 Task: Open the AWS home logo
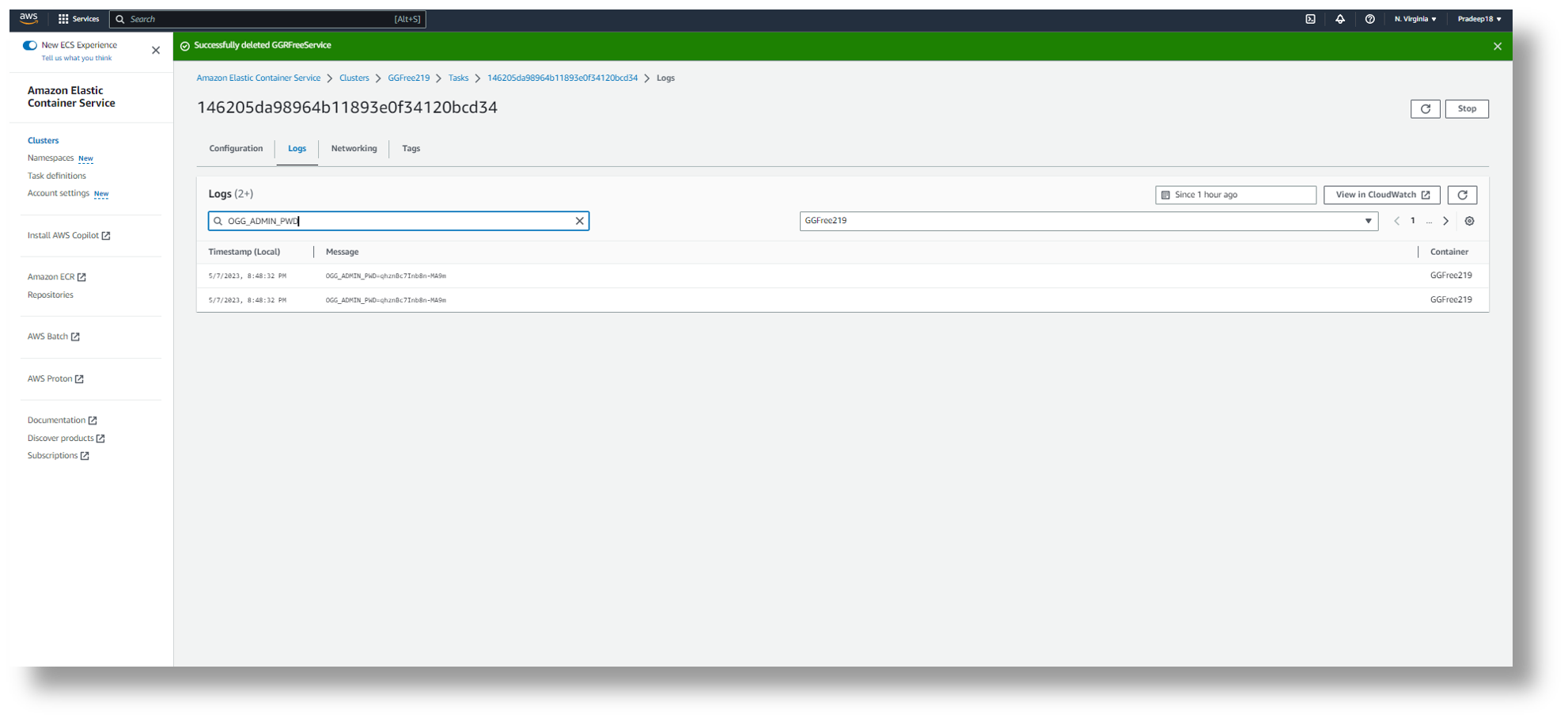point(28,18)
